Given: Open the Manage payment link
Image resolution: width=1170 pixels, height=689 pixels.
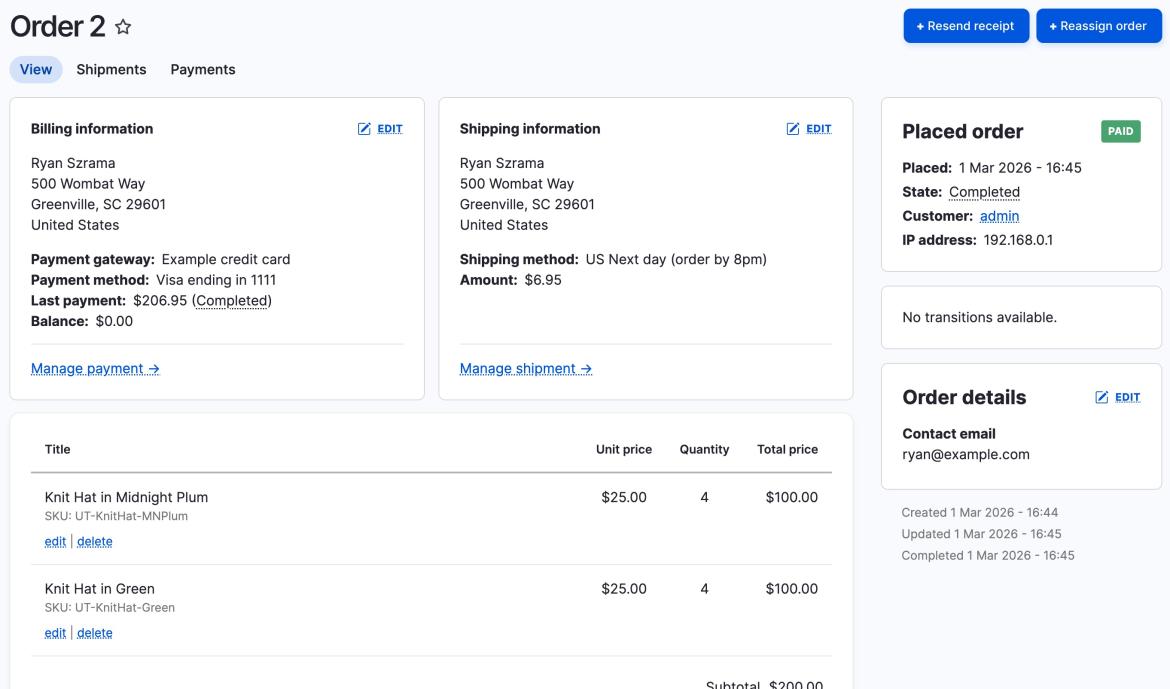Looking at the screenshot, I should pyautogui.click(x=95, y=369).
